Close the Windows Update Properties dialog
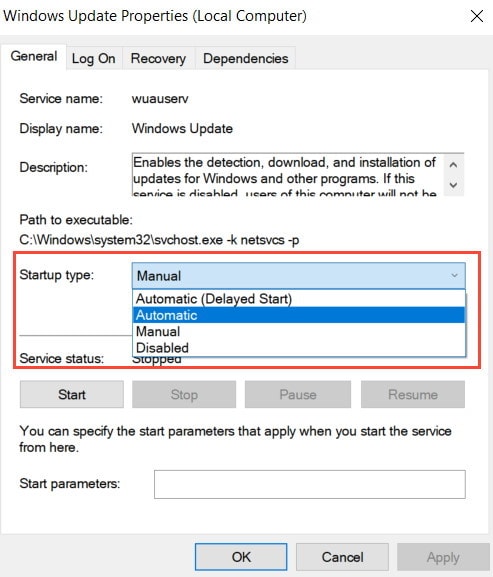 coord(477,16)
